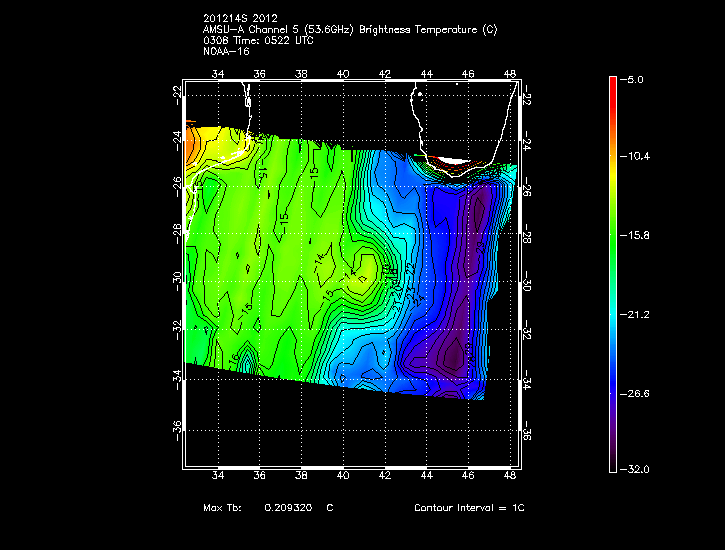Click the NOAA-16 satellite label
Screen dimensions: 725x550
[226, 50]
